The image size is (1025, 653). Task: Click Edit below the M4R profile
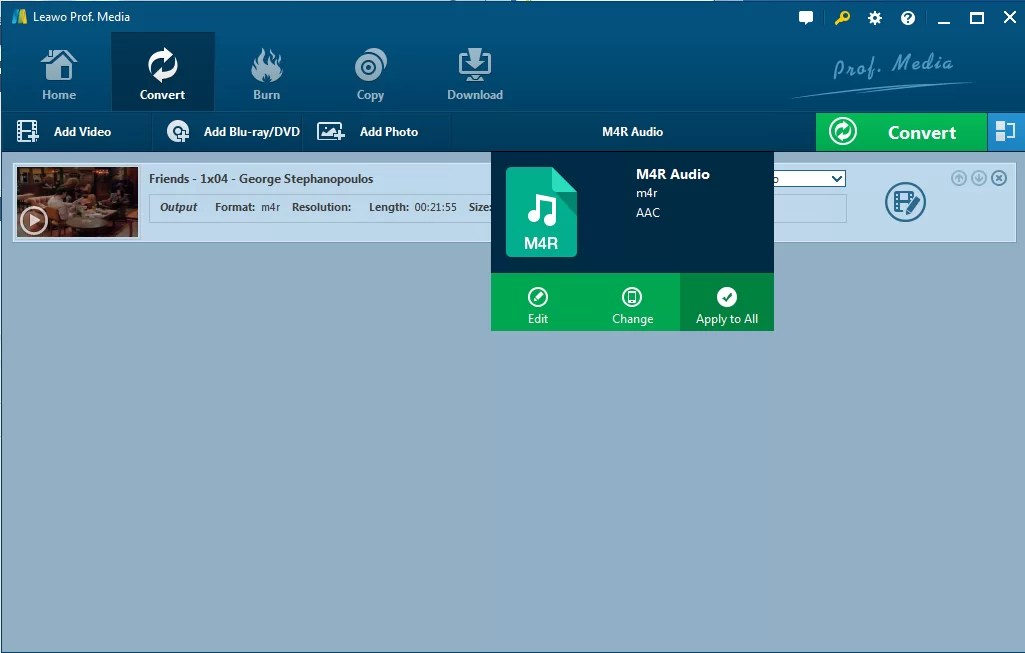(x=538, y=303)
